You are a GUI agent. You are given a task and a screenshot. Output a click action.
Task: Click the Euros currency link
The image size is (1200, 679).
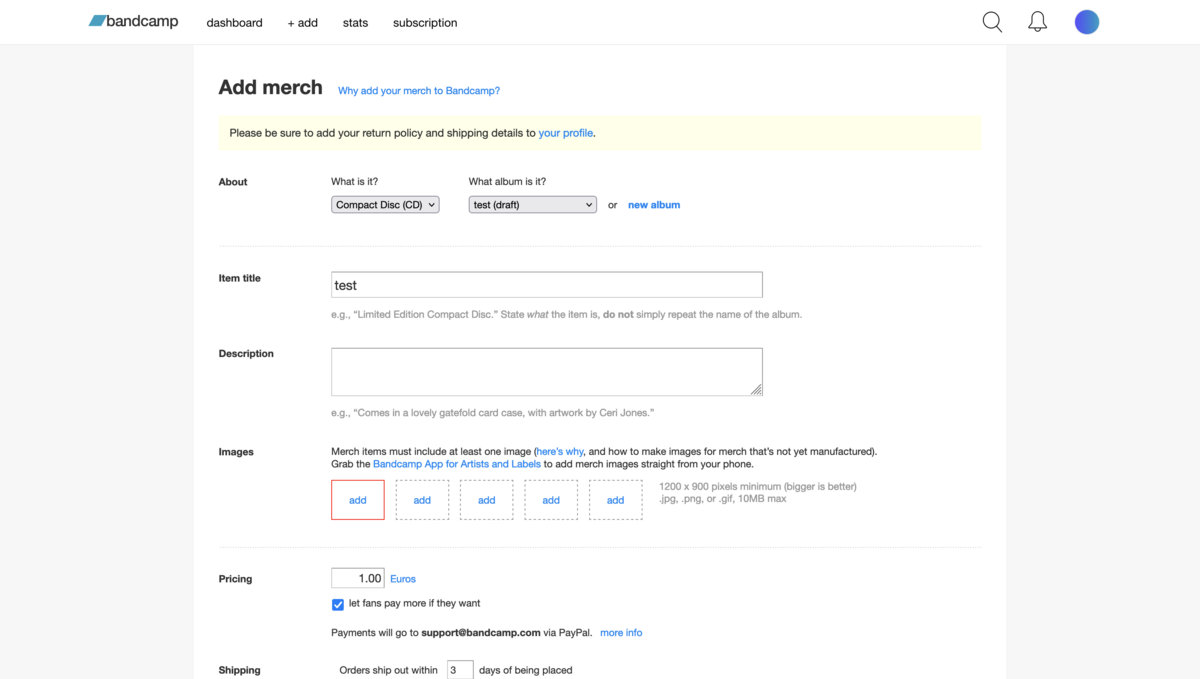coord(403,579)
